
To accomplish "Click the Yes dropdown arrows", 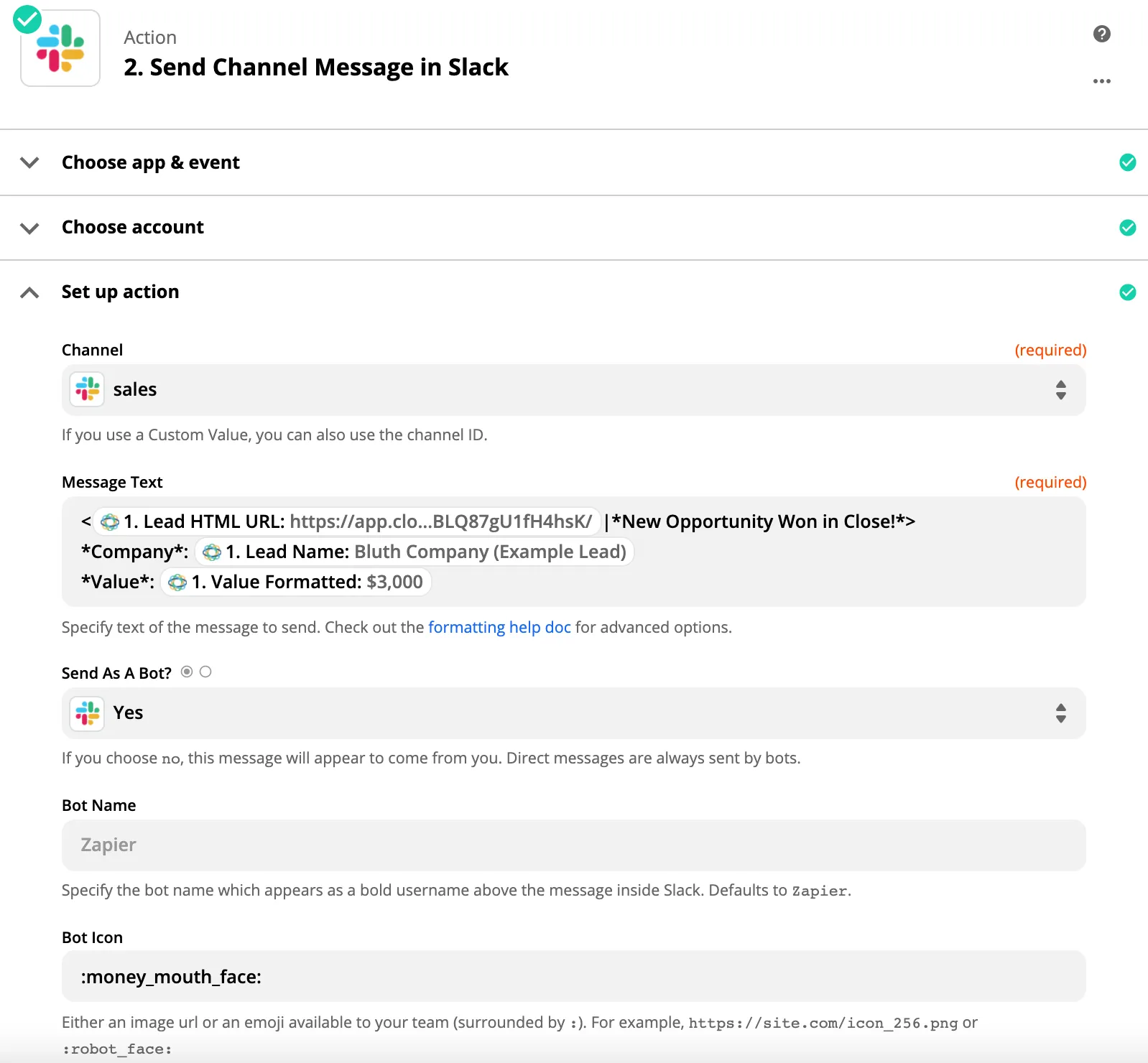I will tap(1060, 713).
